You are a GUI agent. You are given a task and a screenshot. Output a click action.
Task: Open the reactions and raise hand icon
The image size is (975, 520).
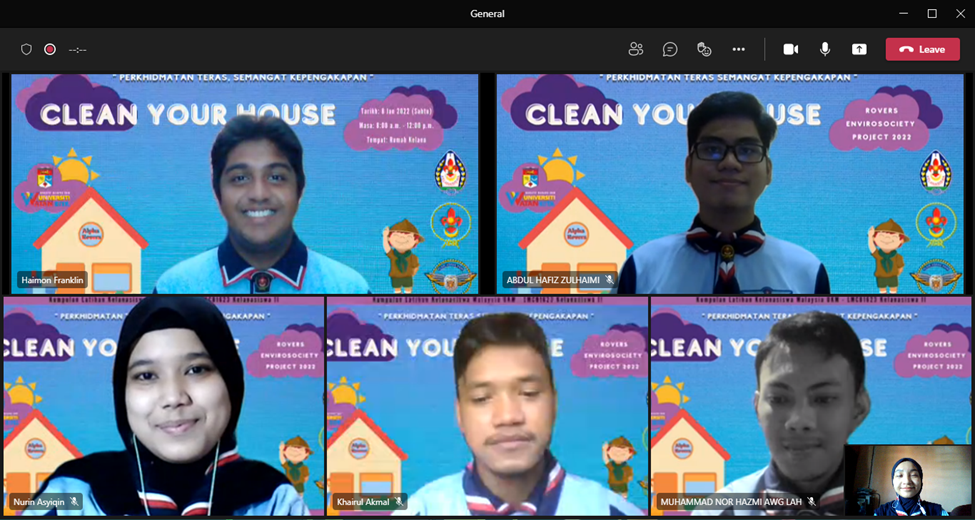[x=704, y=49]
